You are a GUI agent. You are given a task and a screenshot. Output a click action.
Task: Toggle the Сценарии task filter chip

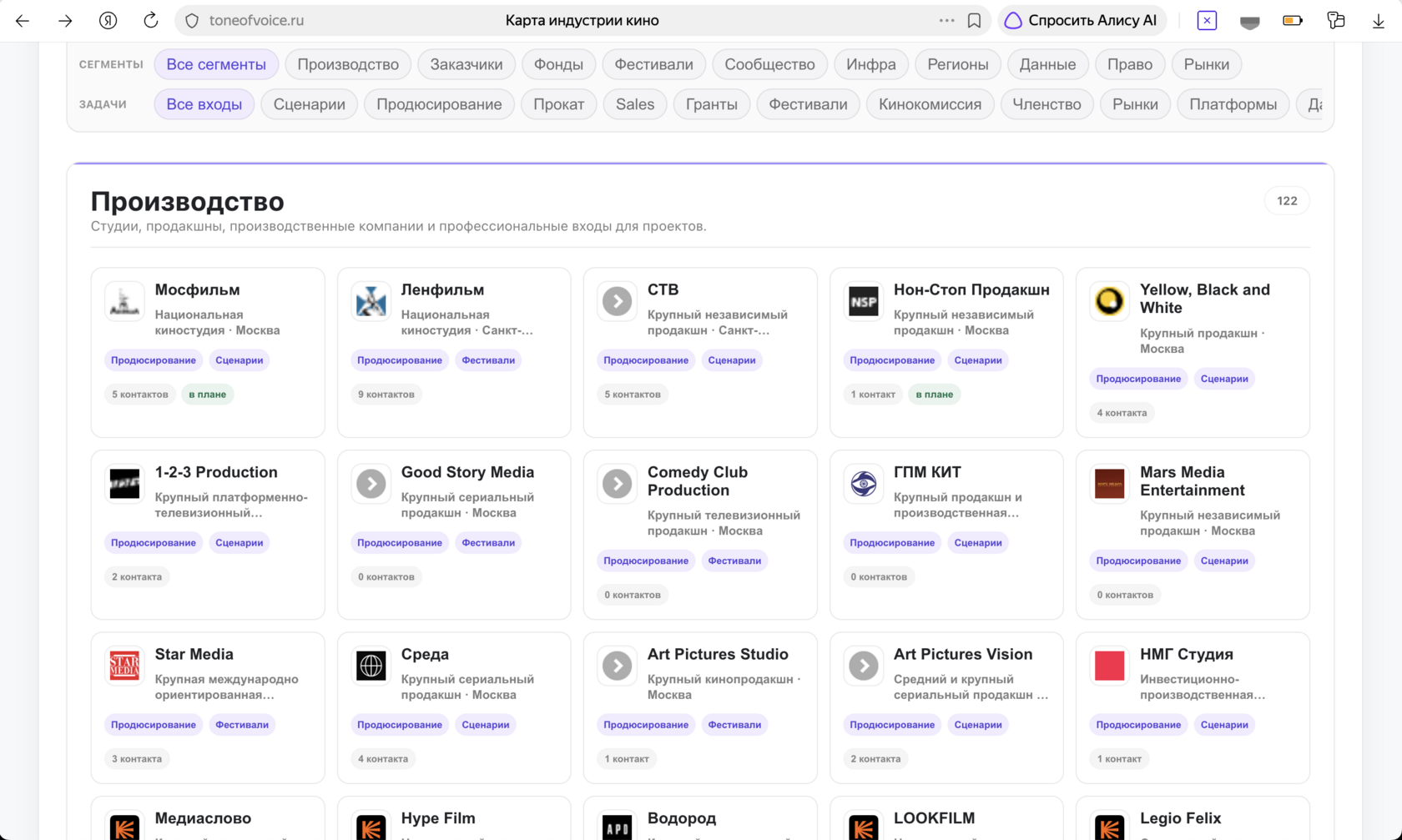point(310,104)
